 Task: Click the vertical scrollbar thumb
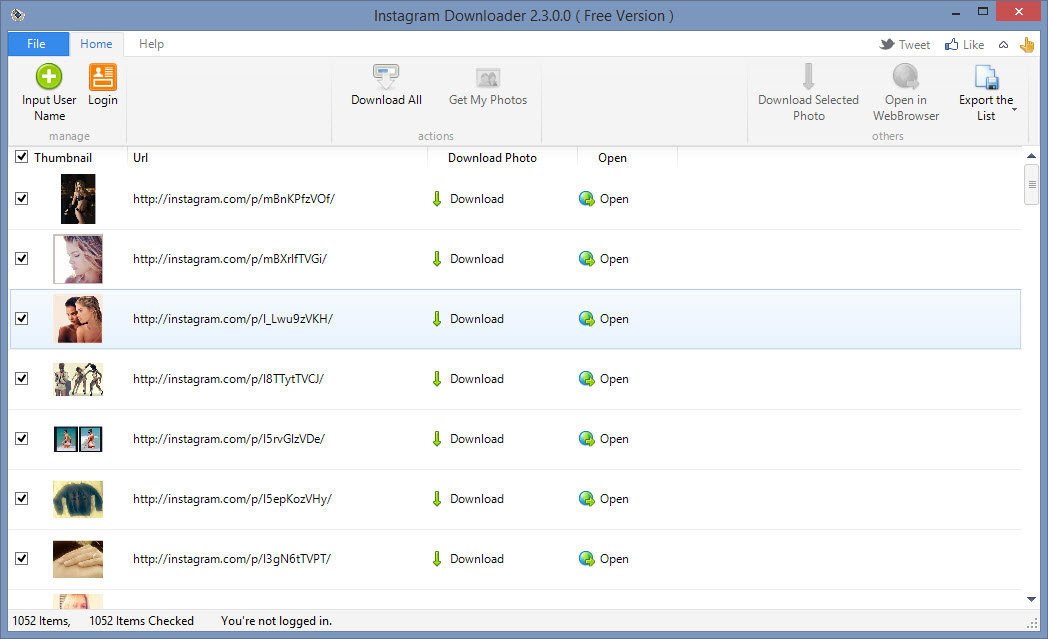pos(1031,184)
